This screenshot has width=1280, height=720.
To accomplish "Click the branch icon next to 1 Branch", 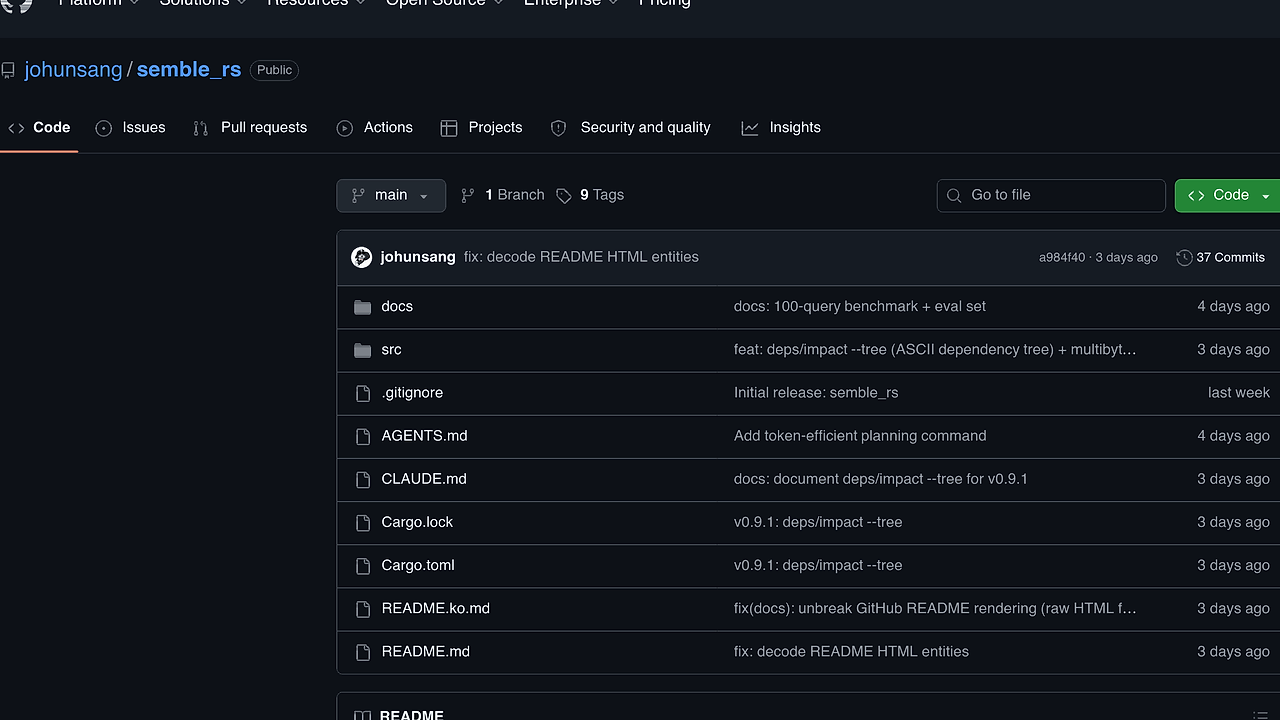I will (x=468, y=195).
